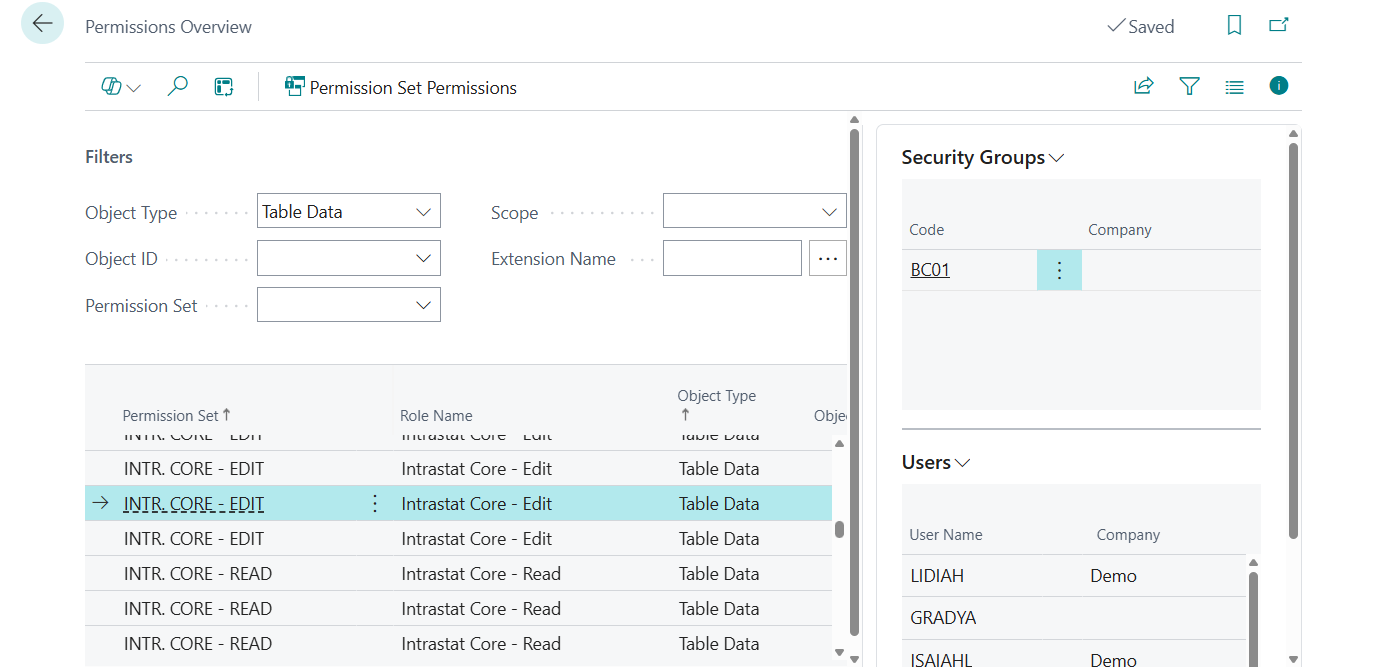Open the page information icon

click(x=1278, y=86)
